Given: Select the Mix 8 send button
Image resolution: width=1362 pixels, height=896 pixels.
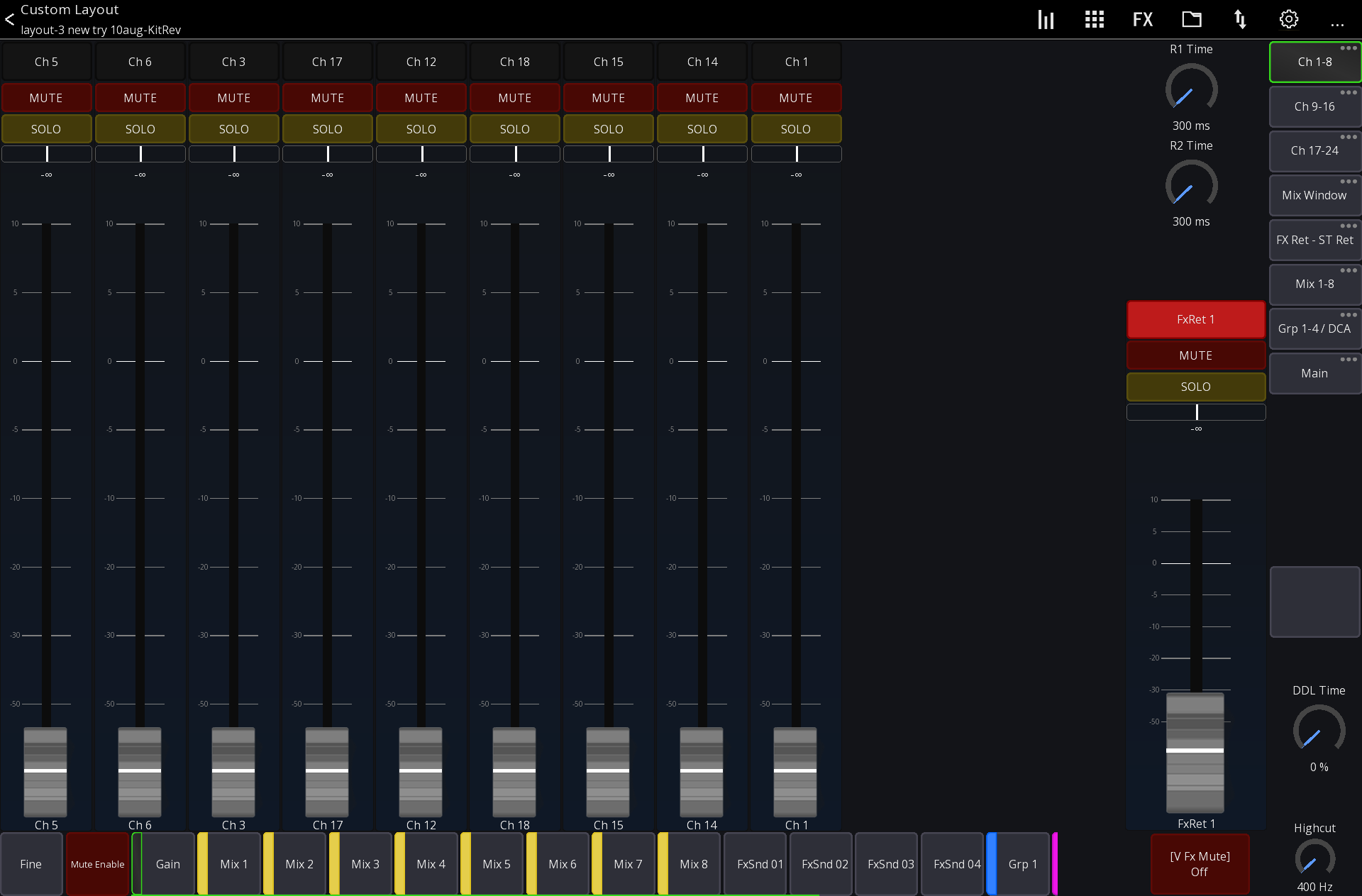Looking at the screenshot, I should pos(690,864).
